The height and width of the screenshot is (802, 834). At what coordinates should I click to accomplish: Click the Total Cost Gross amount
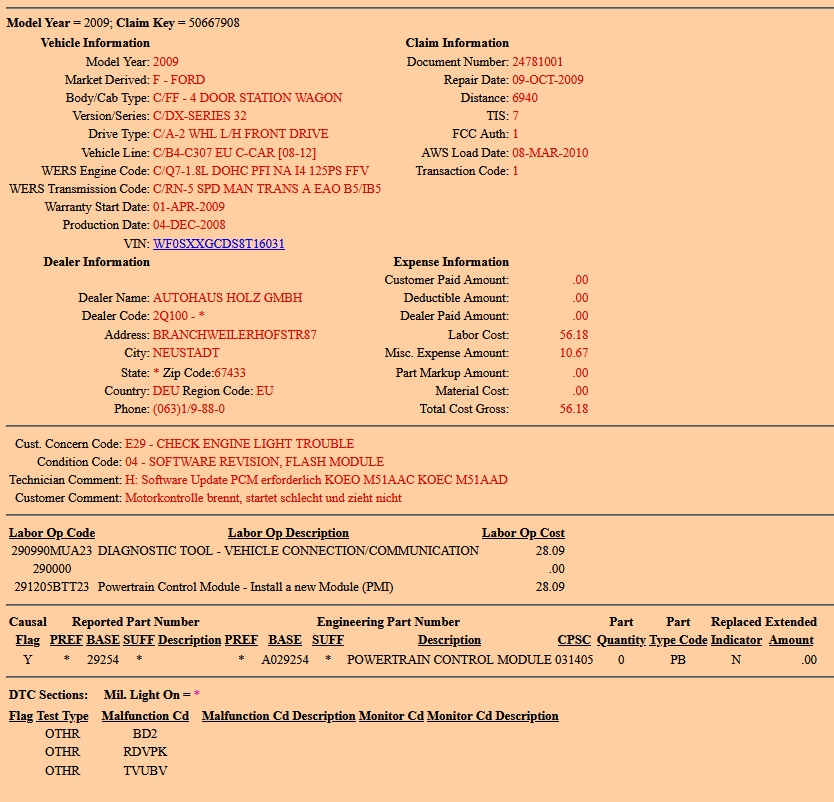[x=574, y=409]
